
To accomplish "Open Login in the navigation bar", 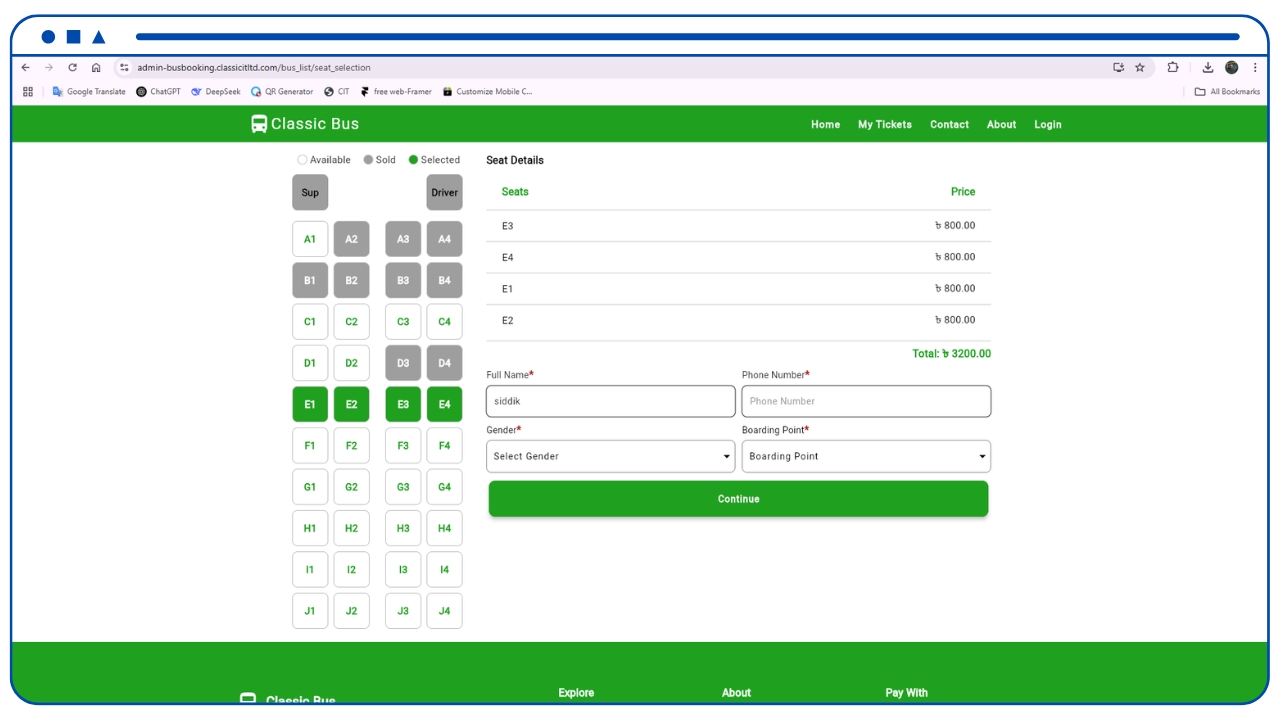I will pyautogui.click(x=1048, y=125).
